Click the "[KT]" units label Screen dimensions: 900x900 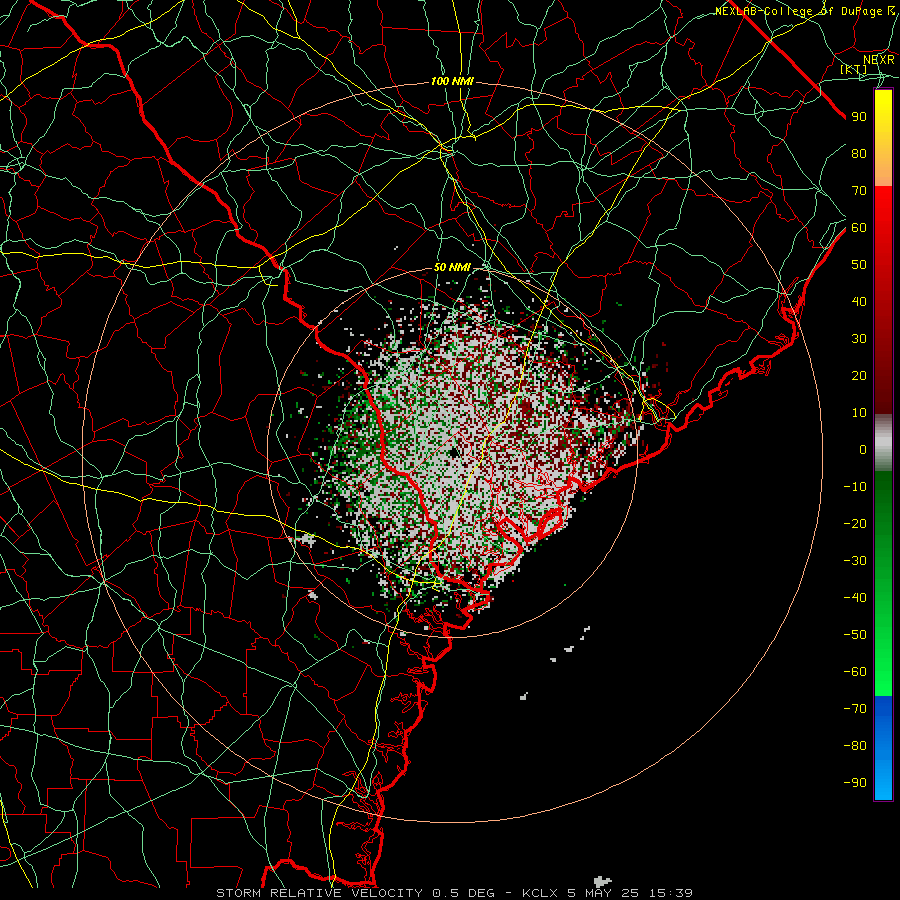tap(854, 69)
